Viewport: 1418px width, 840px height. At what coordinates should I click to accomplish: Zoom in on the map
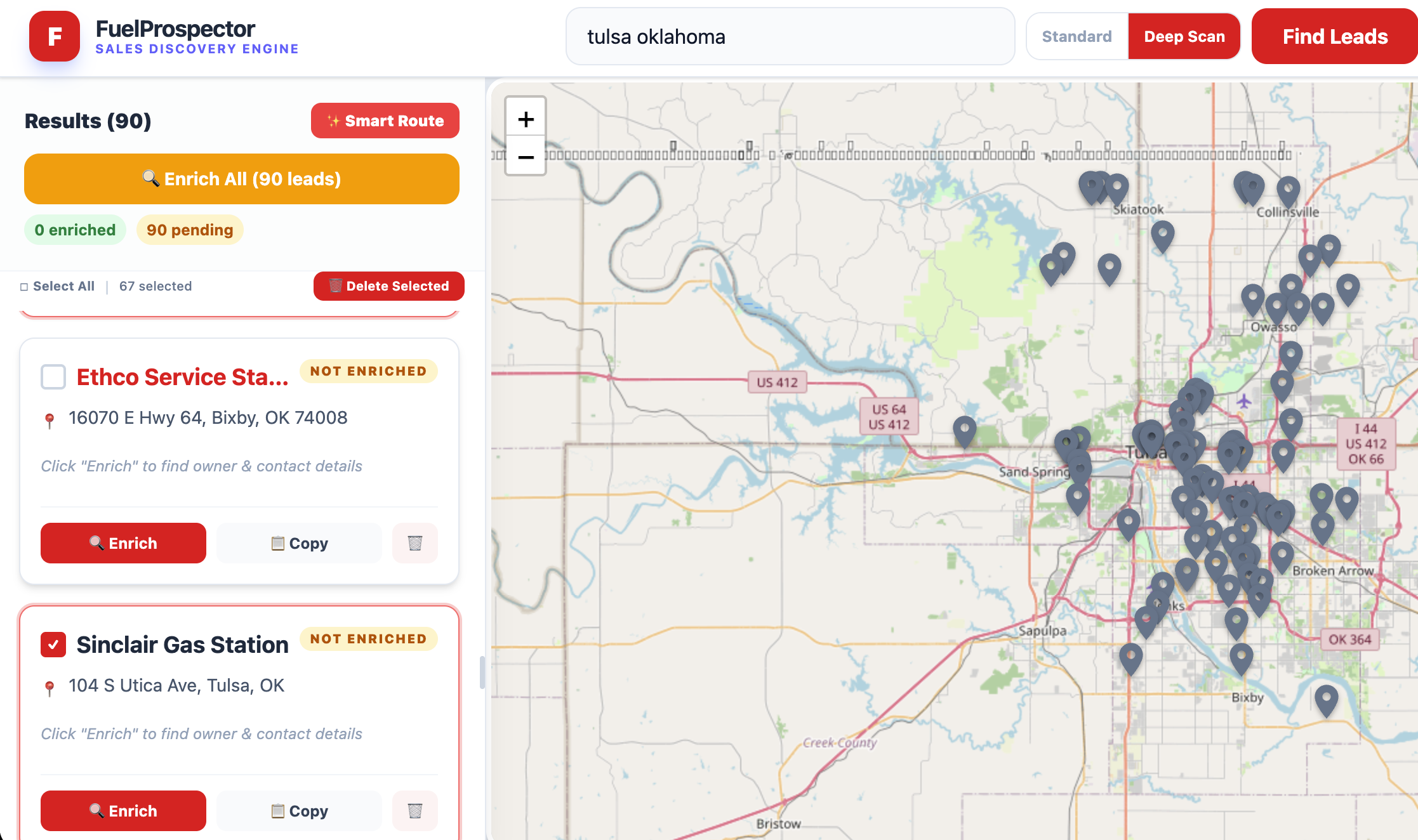pos(526,119)
